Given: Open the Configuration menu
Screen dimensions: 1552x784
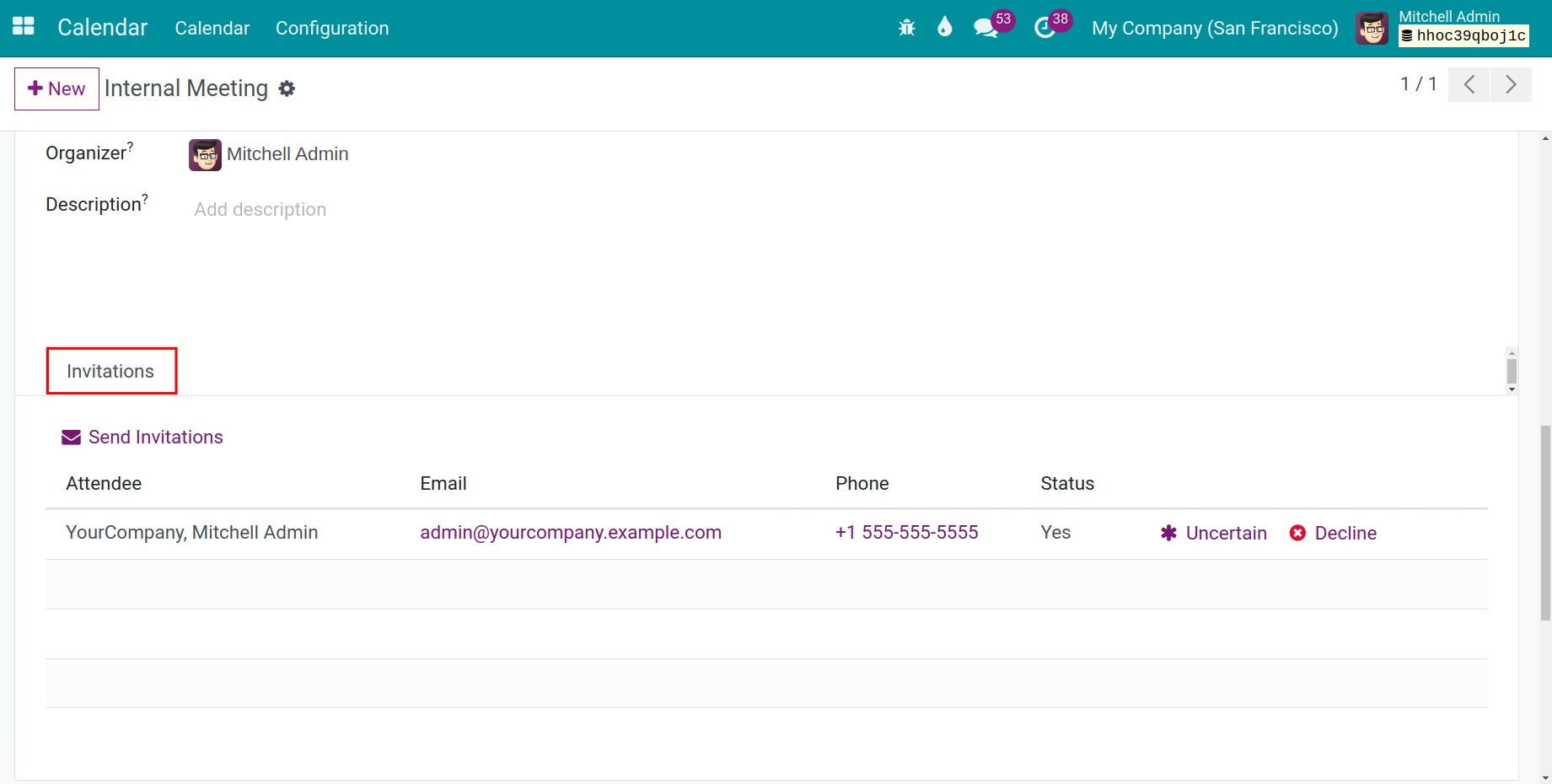Looking at the screenshot, I should pyautogui.click(x=332, y=28).
